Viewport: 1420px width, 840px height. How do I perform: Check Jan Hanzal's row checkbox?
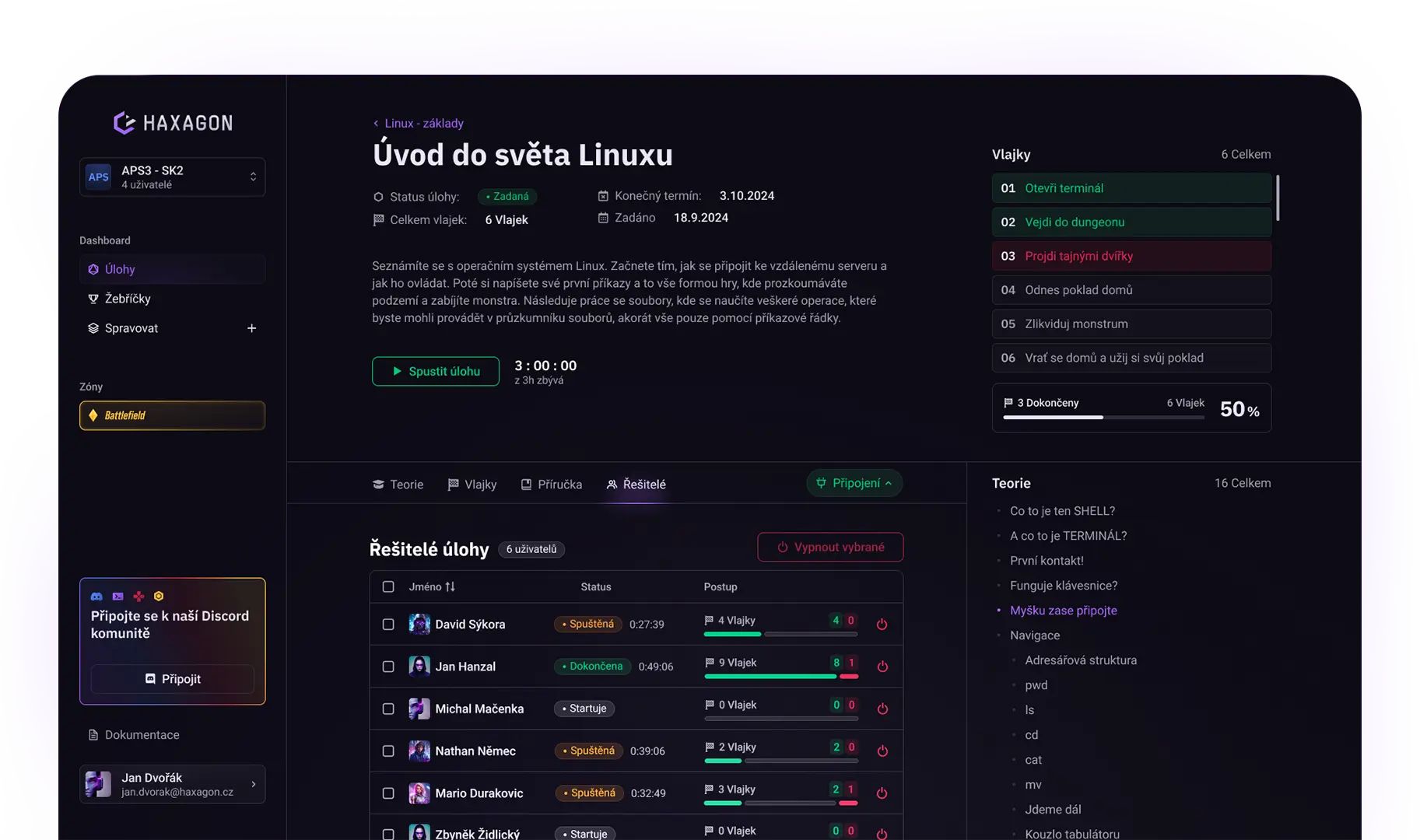388,667
